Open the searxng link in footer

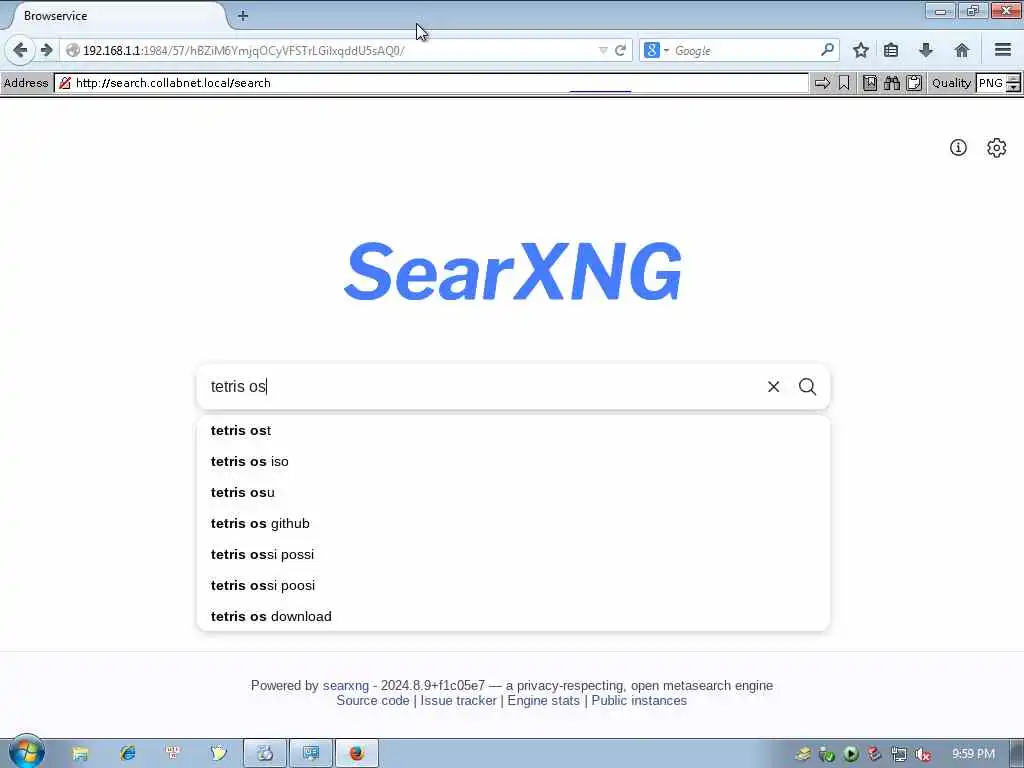coord(345,686)
